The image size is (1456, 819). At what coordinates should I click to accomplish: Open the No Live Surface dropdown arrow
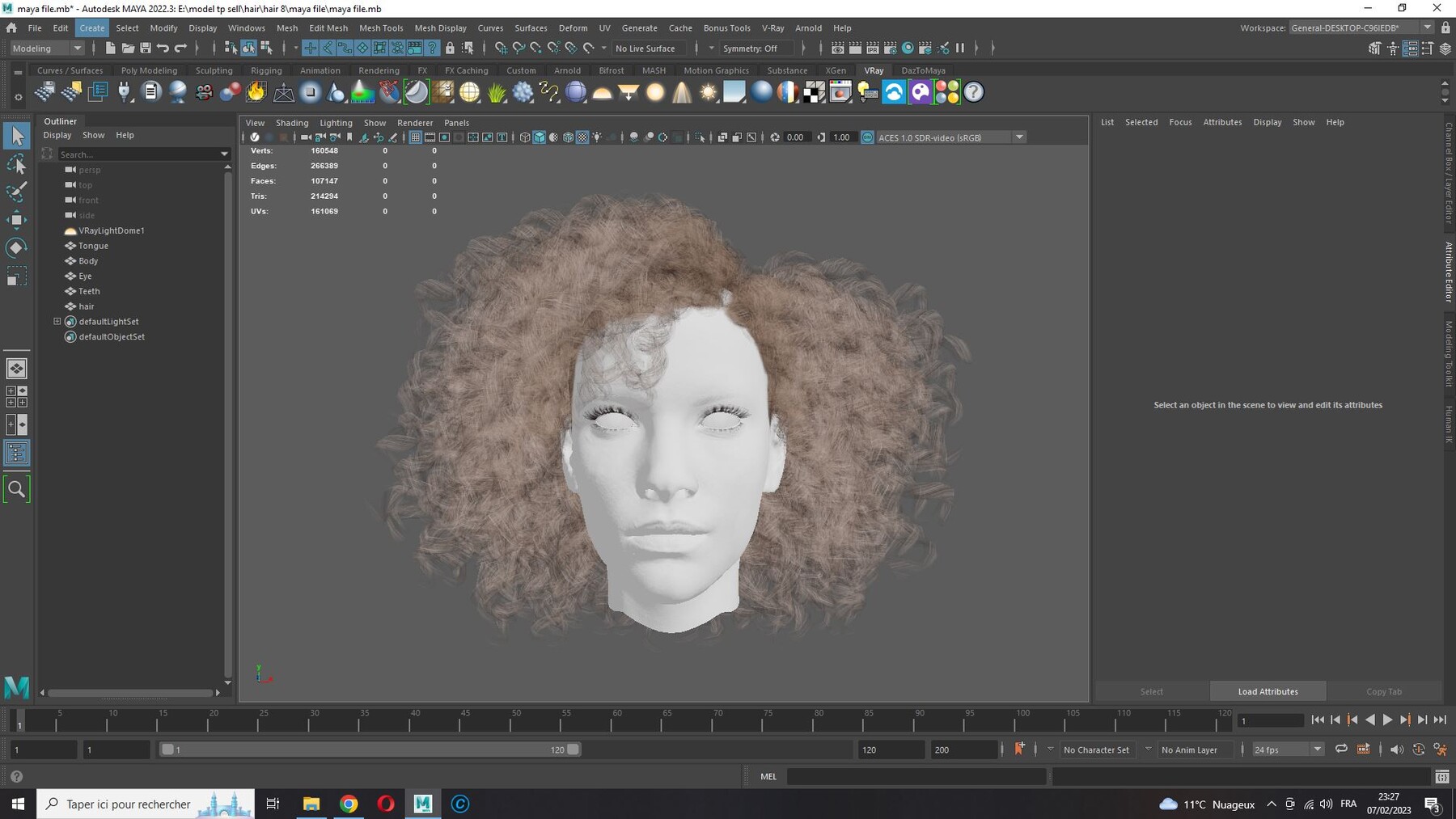(x=603, y=49)
